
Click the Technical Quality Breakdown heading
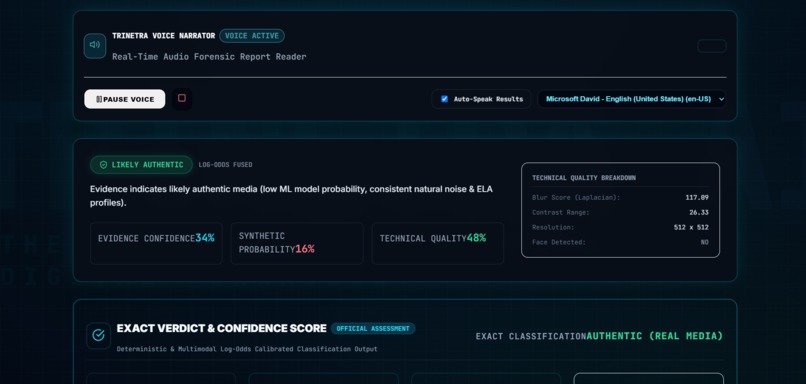tap(584, 178)
